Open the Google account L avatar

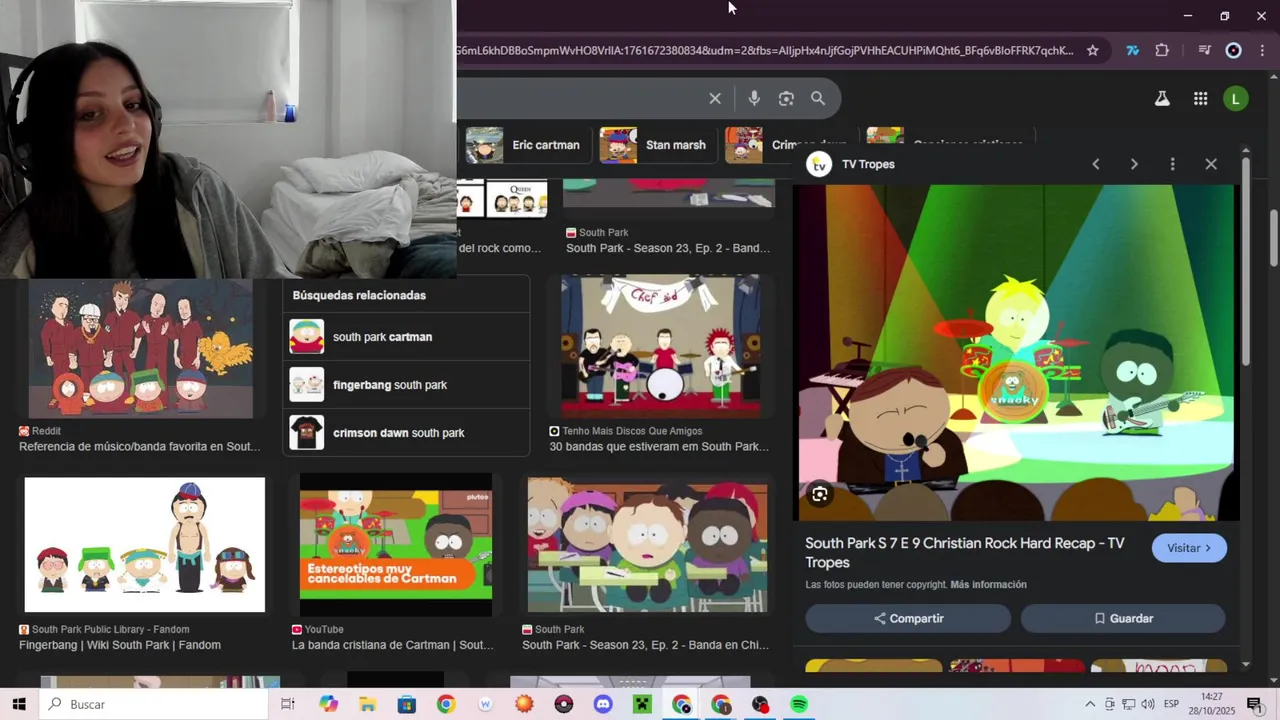coord(1236,98)
